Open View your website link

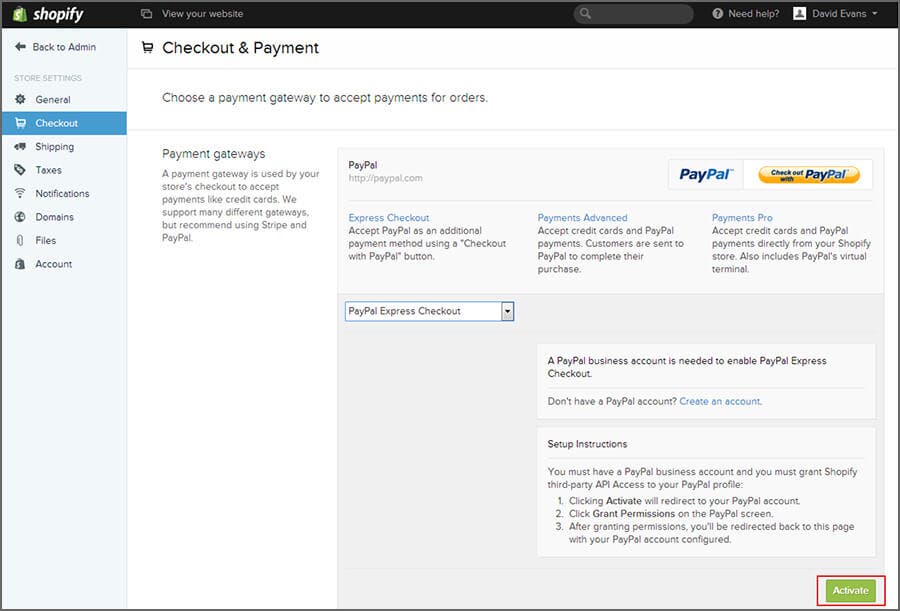[201, 14]
